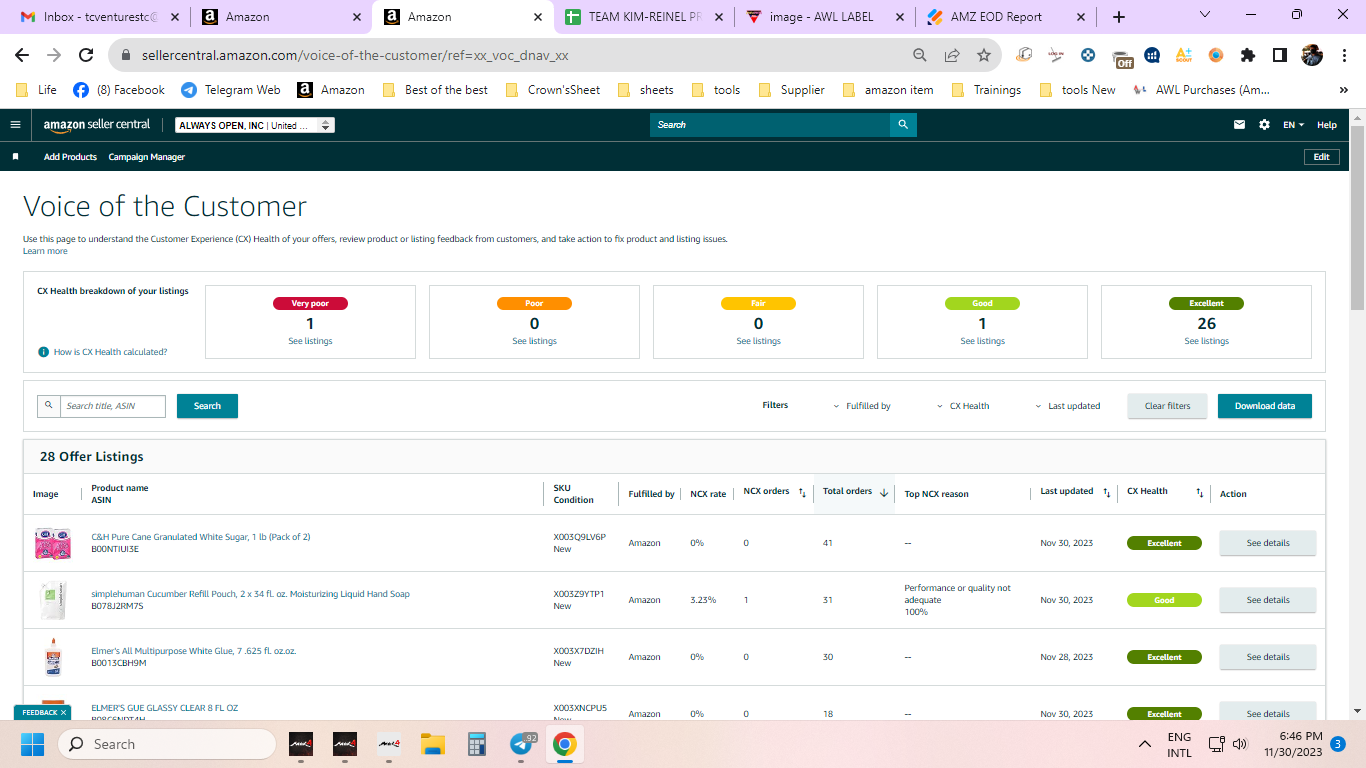Viewport: 1366px width, 768px height.
Task: Click the Clear filters button
Action: 1168,406
